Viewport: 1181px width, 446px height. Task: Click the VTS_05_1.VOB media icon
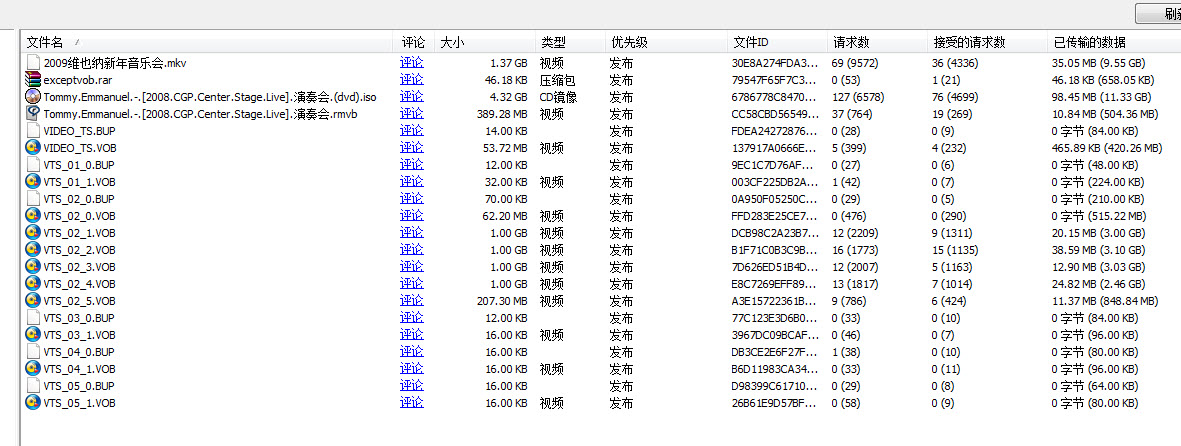pos(34,403)
